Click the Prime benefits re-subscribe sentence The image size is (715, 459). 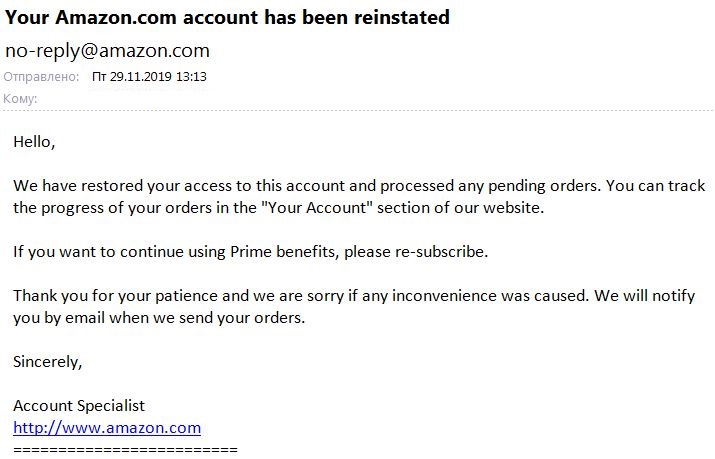coord(250,252)
